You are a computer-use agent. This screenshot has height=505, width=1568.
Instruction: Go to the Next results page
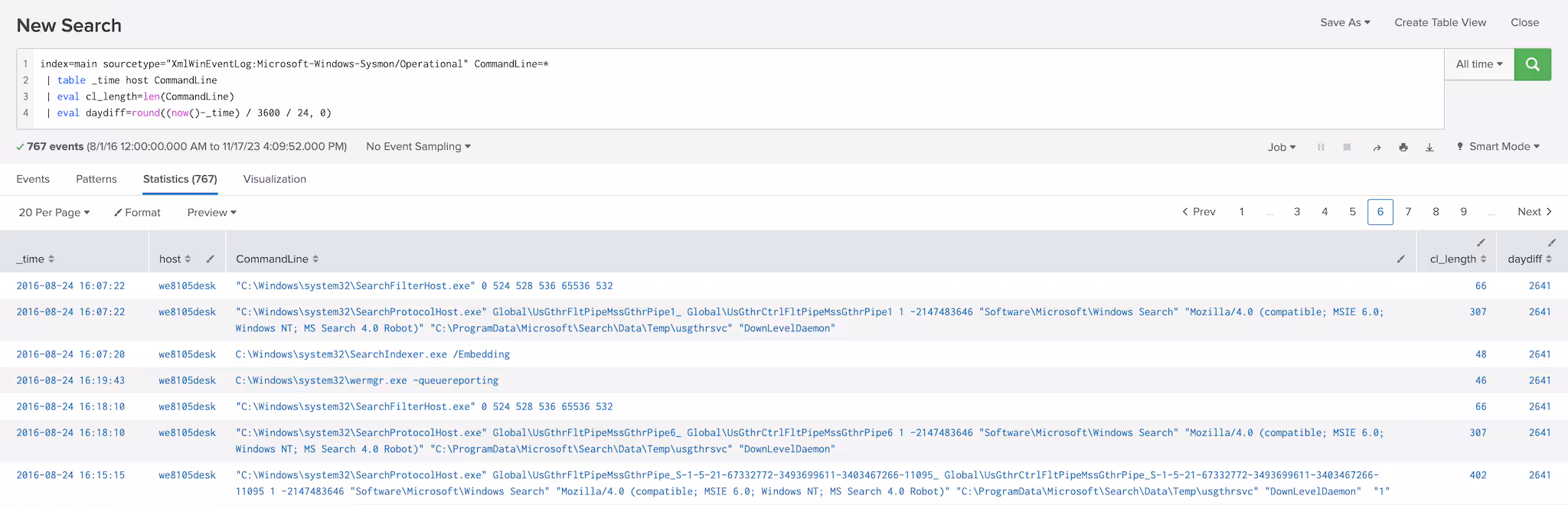pos(1534,212)
